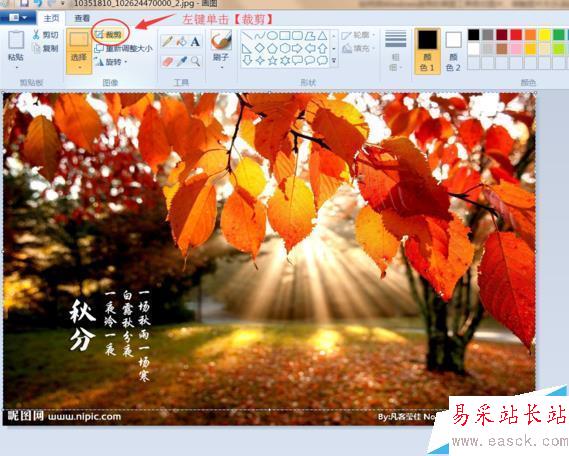
Task: Choose the Right triangle shape
Action: (247, 48)
